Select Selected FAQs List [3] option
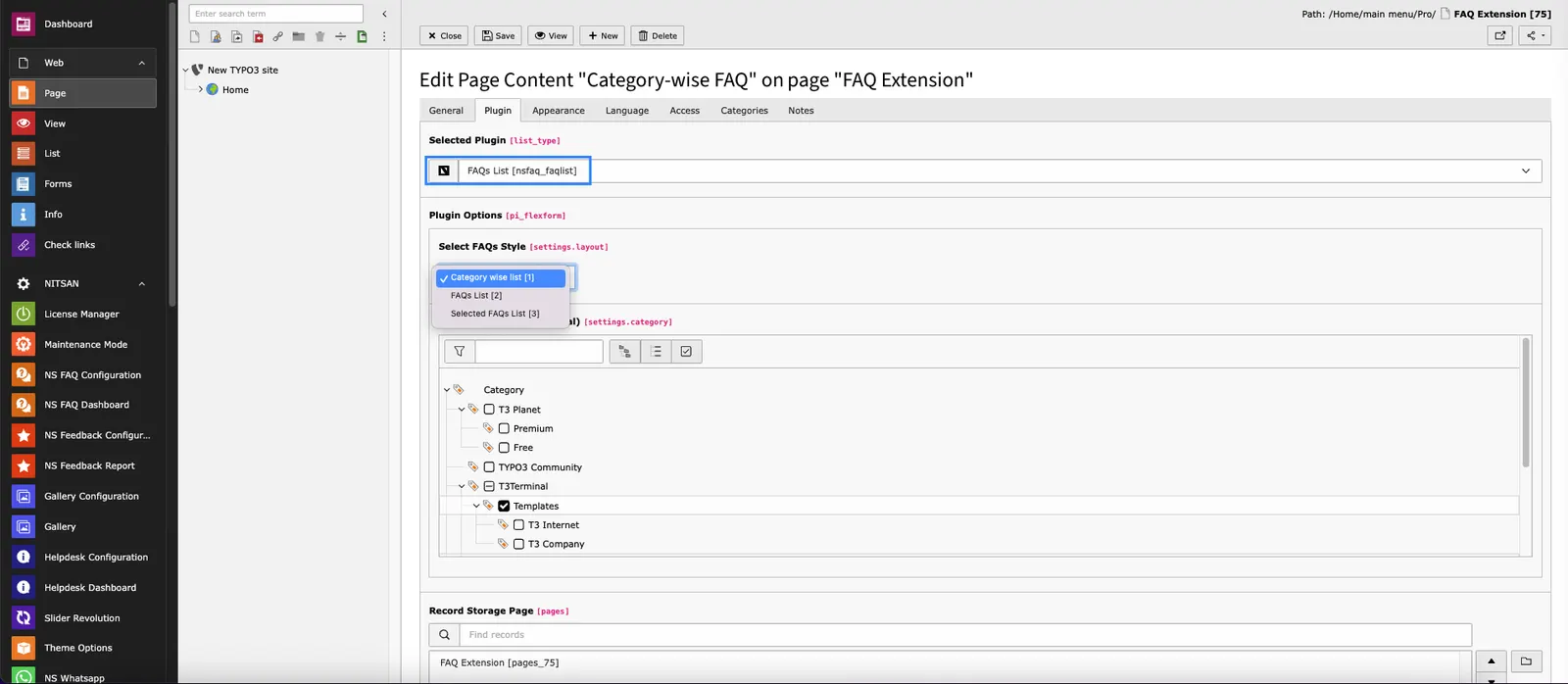 click(500, 314)
